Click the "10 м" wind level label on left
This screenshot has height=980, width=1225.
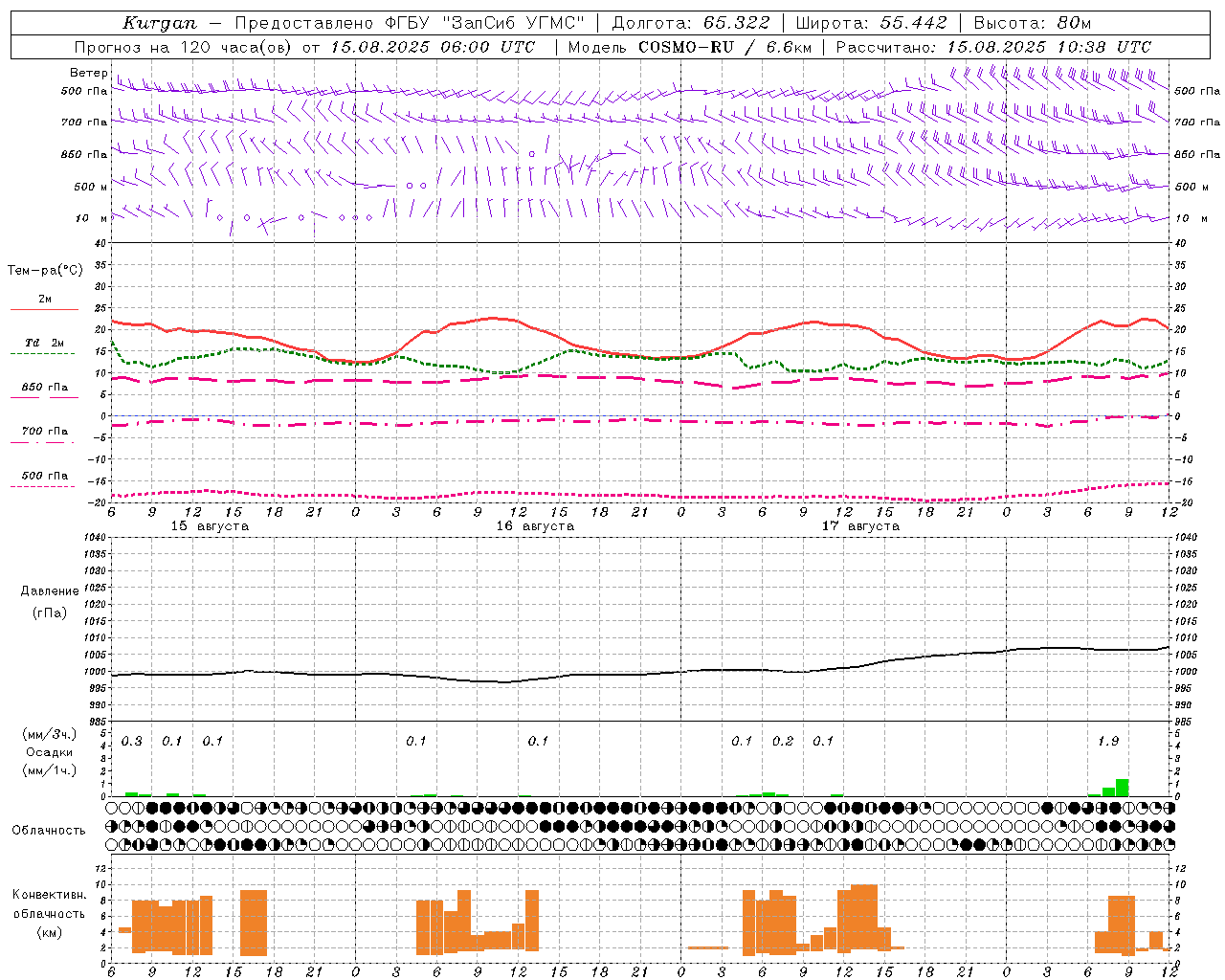(91, 218)
